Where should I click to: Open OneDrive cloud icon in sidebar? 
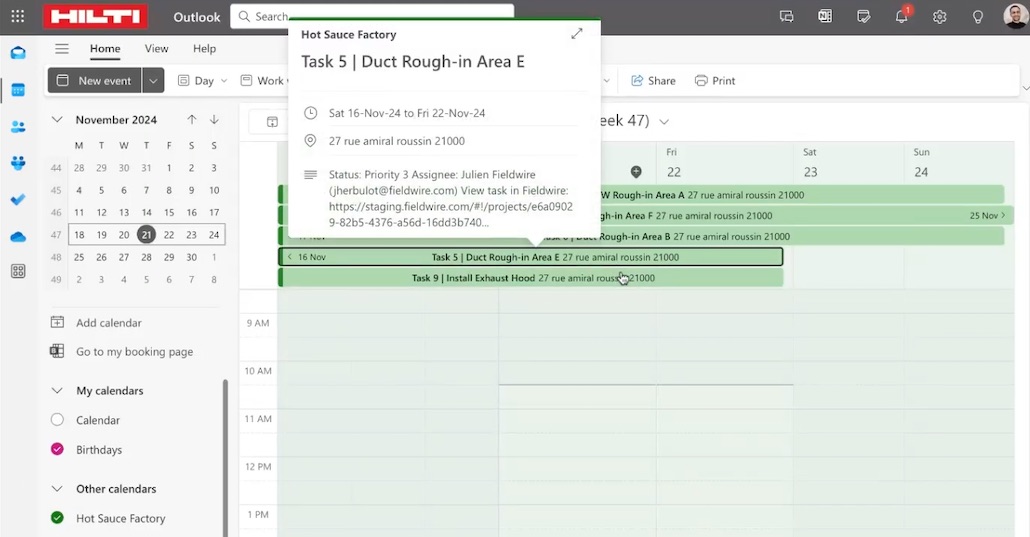pos(18,236)
